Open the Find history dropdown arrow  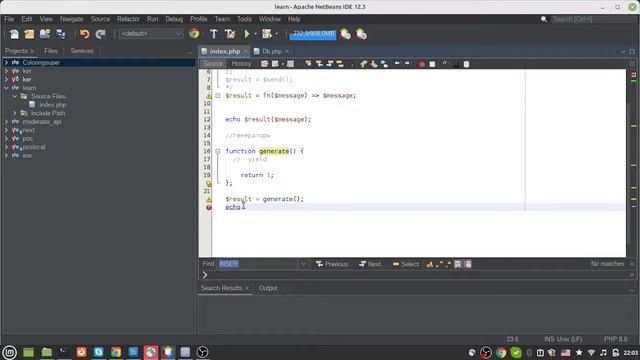(303, 264)
